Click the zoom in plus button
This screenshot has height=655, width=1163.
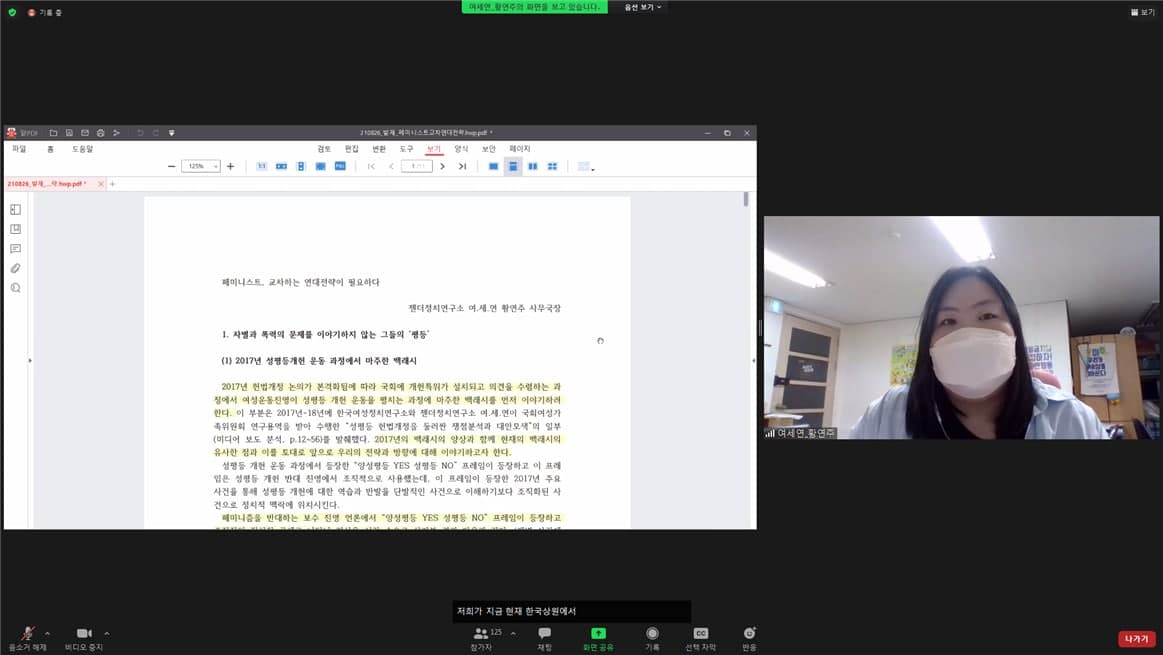tap(231, 166)
